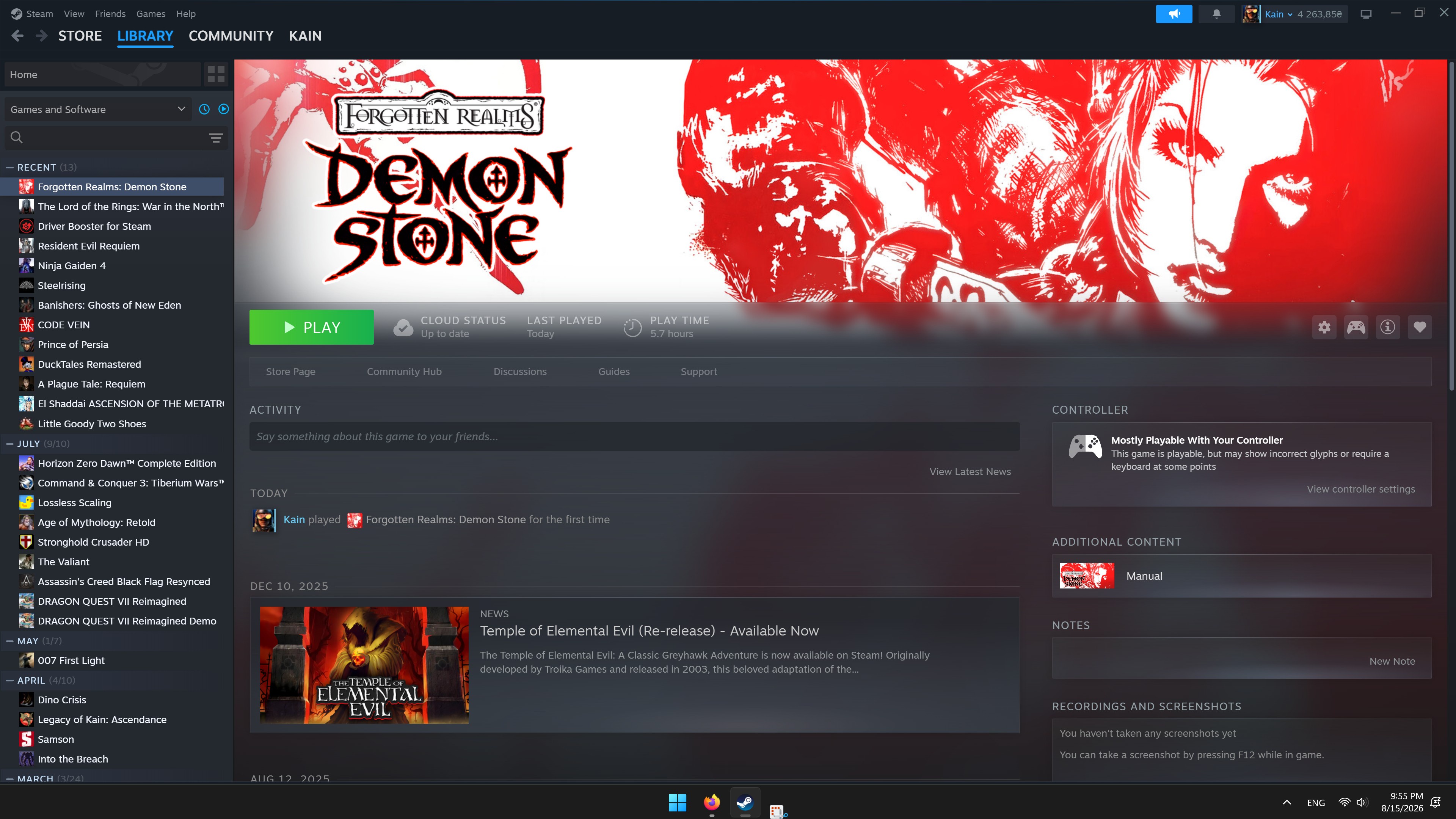Open the Support link
This screenshot has height=819, width=1456.
coord(698,371)
